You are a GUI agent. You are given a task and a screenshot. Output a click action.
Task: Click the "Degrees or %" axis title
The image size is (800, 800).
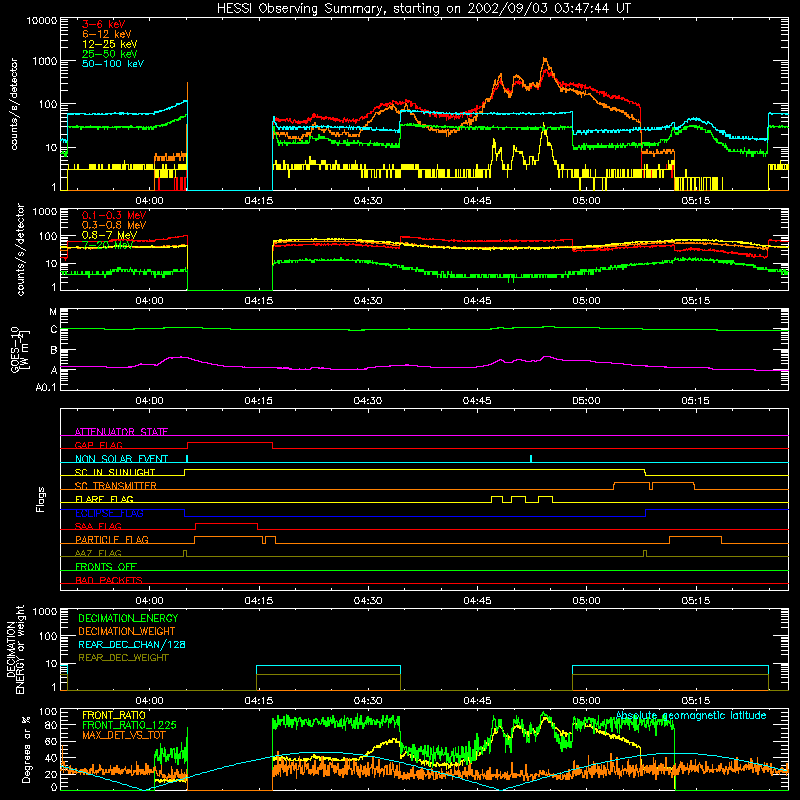coord(26,749)
